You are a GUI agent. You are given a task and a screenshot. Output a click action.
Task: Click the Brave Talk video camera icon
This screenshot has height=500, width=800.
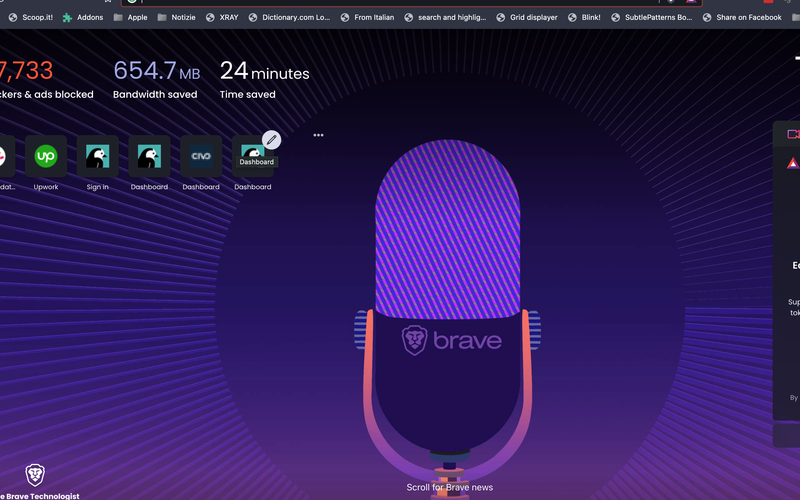click(x=793, y=134)
